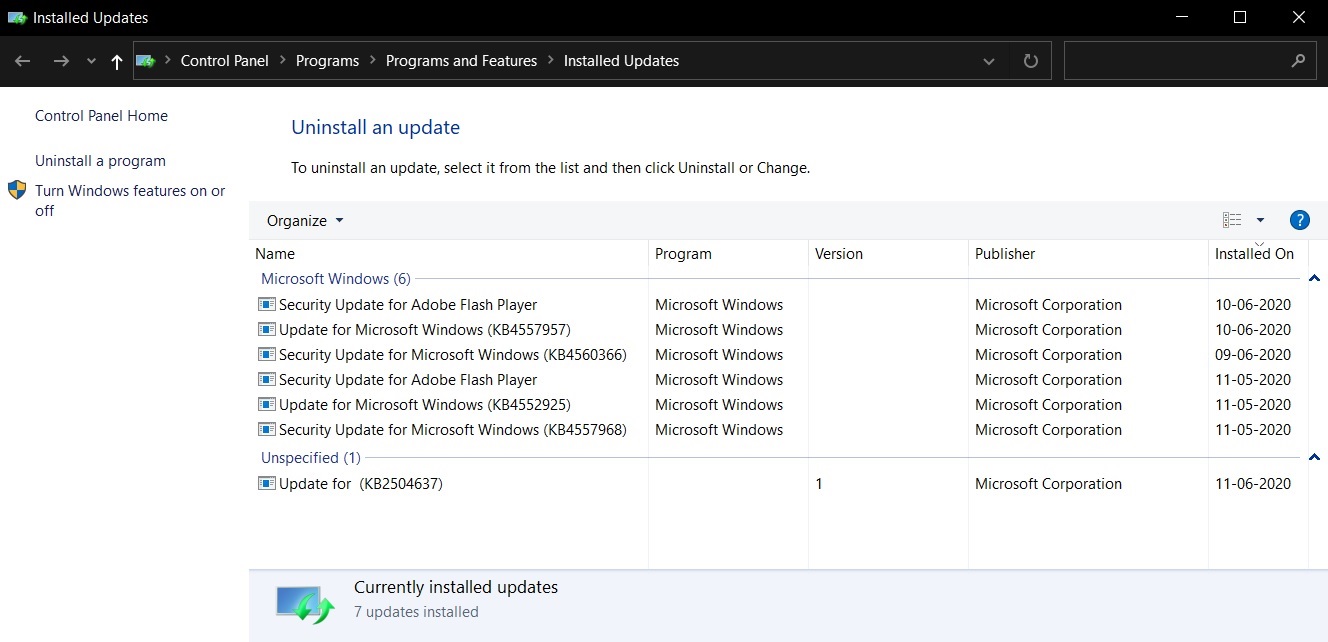Click 11-06-2020 installed date cell
Viewport: 1328px width, 642px height.
tap(1253, 484)
